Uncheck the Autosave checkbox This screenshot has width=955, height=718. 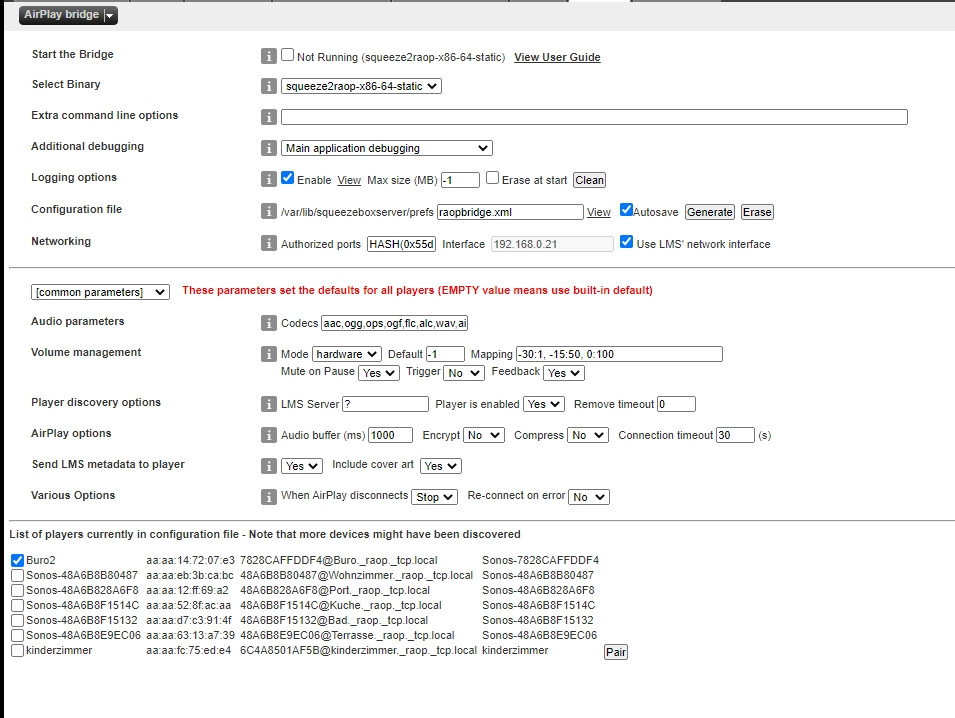pyautogui.click(x=626, y=209)
